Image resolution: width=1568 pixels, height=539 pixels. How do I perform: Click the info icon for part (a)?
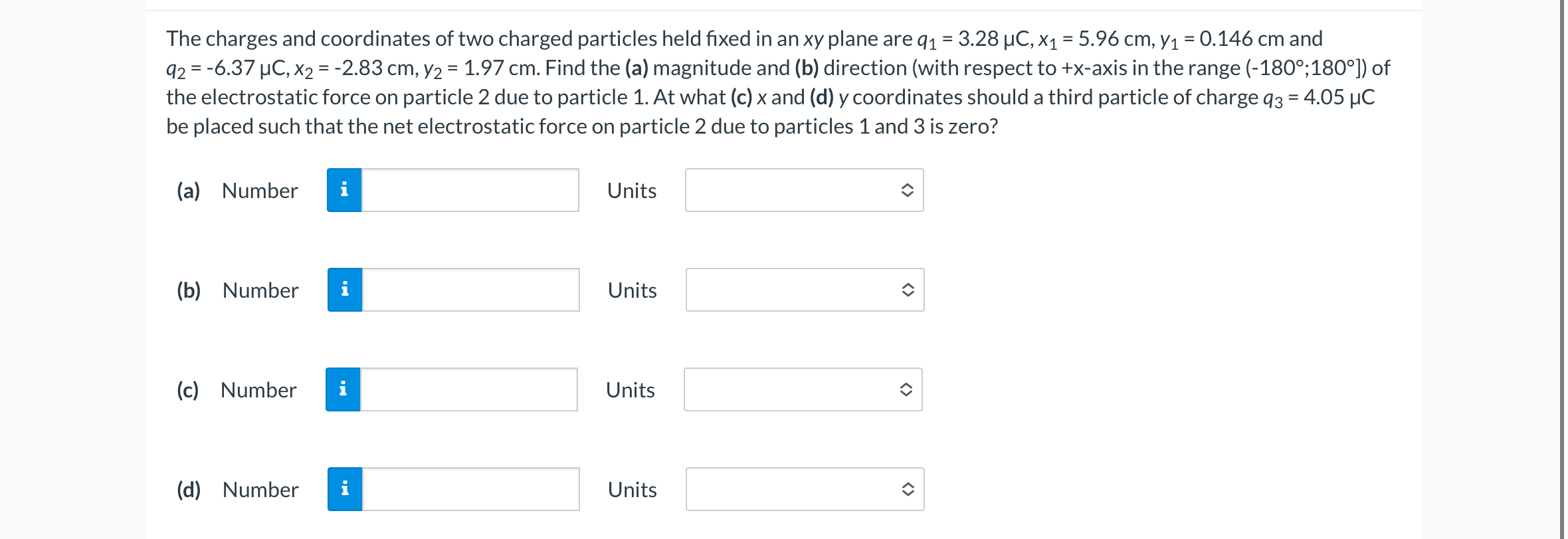tap(344, 190)
